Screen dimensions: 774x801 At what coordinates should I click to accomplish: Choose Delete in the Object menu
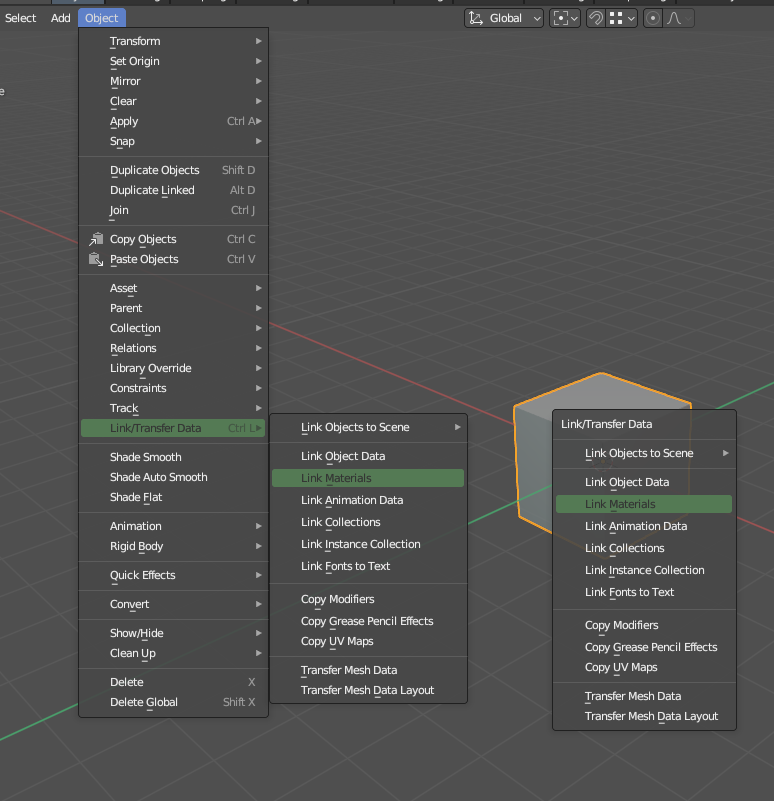click(173, 681)
